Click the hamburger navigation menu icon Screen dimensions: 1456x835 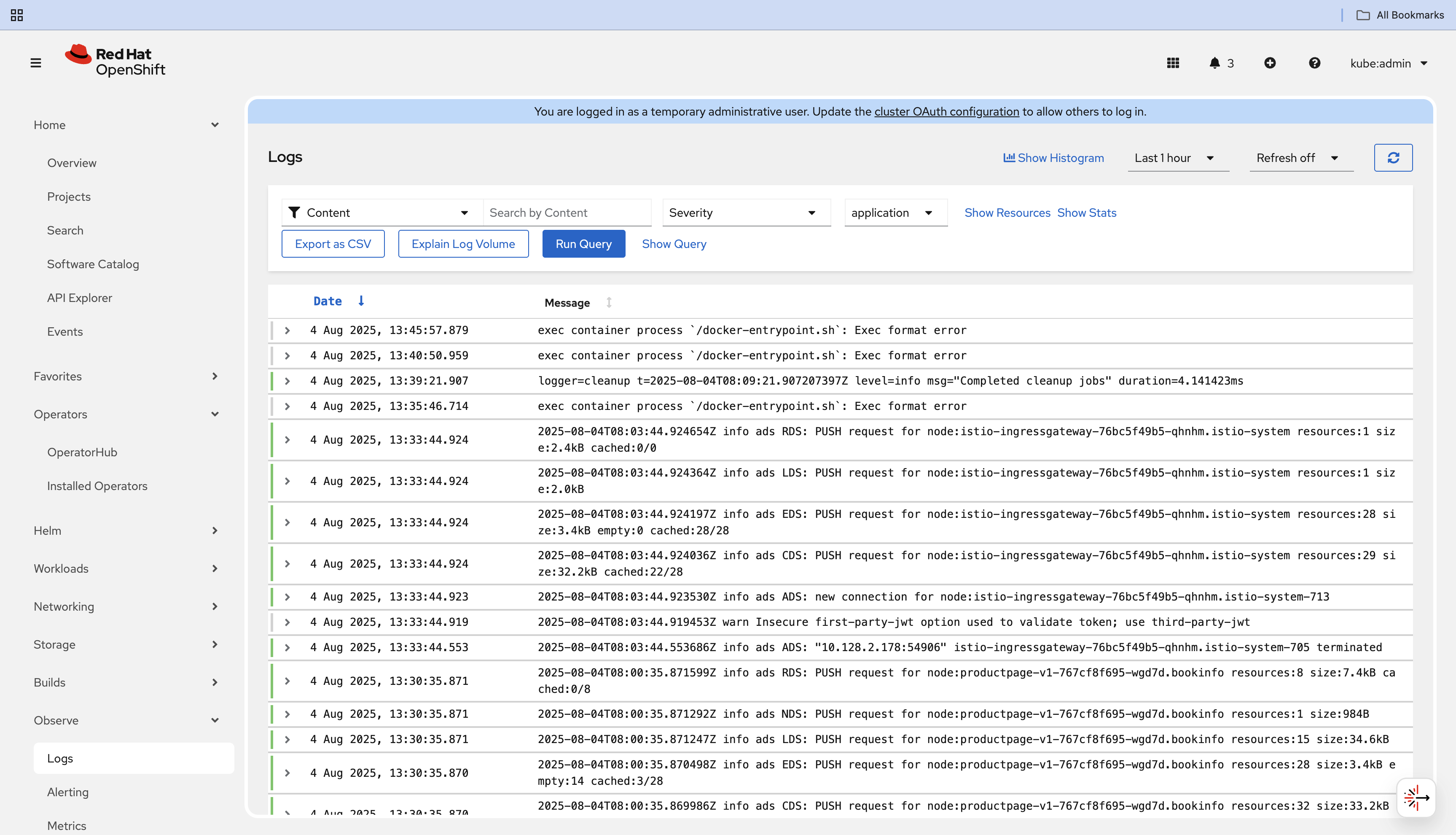click(35, 63)
